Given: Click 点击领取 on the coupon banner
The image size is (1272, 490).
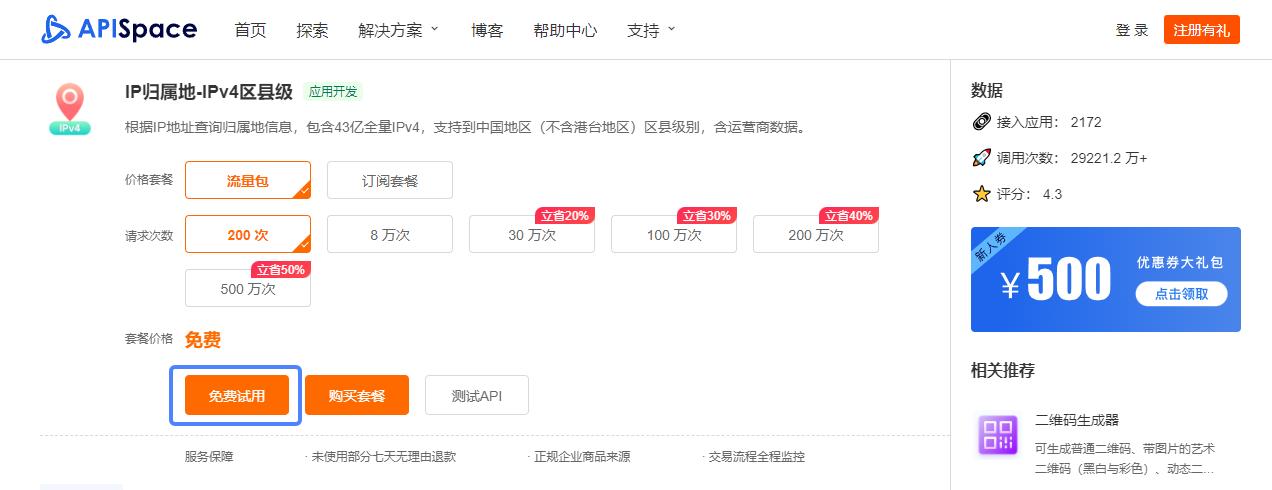Looking at the screenshot, I should pyautogui.click(x=1181, y=294).
